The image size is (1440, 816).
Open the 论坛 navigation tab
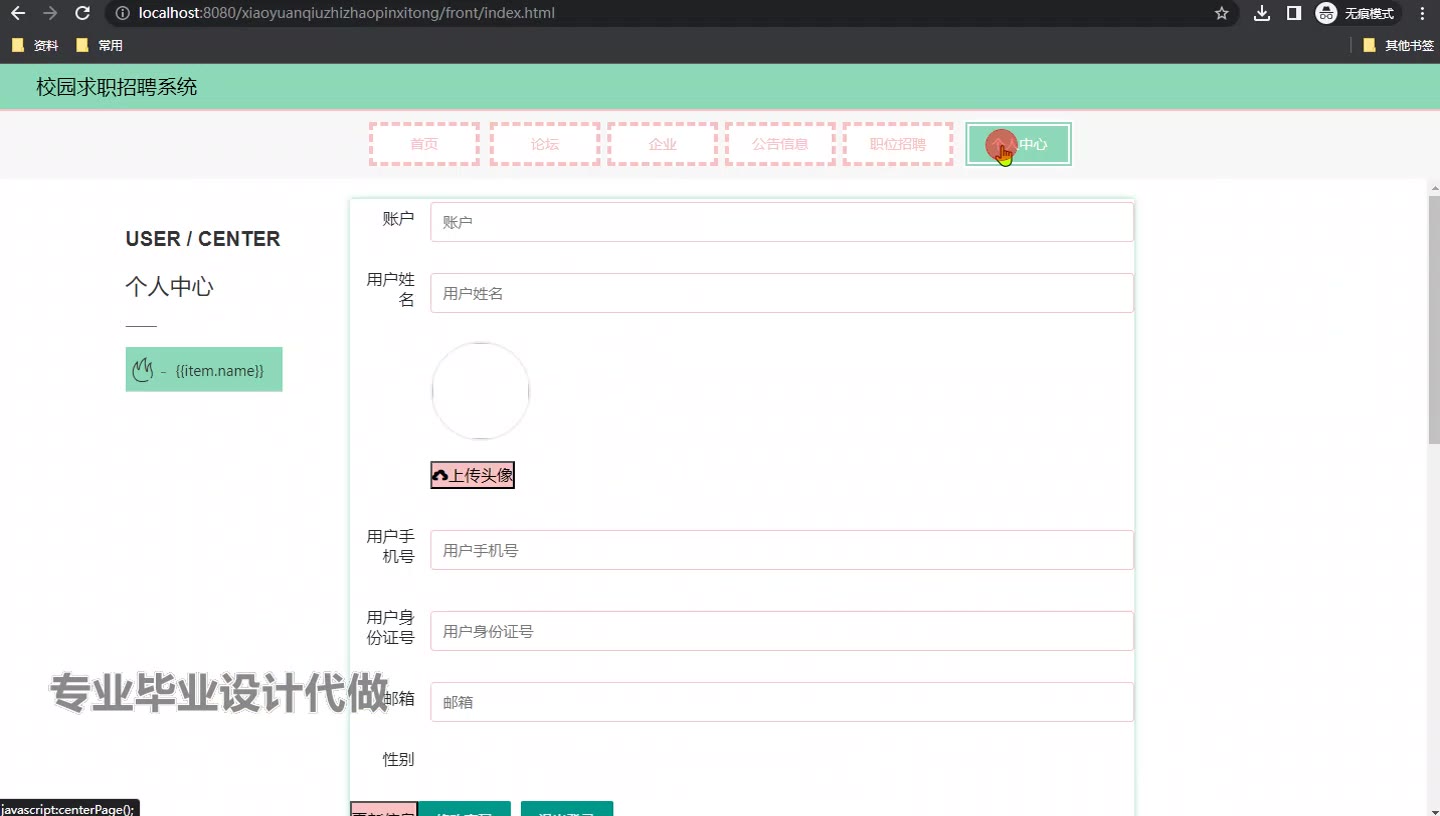click(x=545, y=144)
